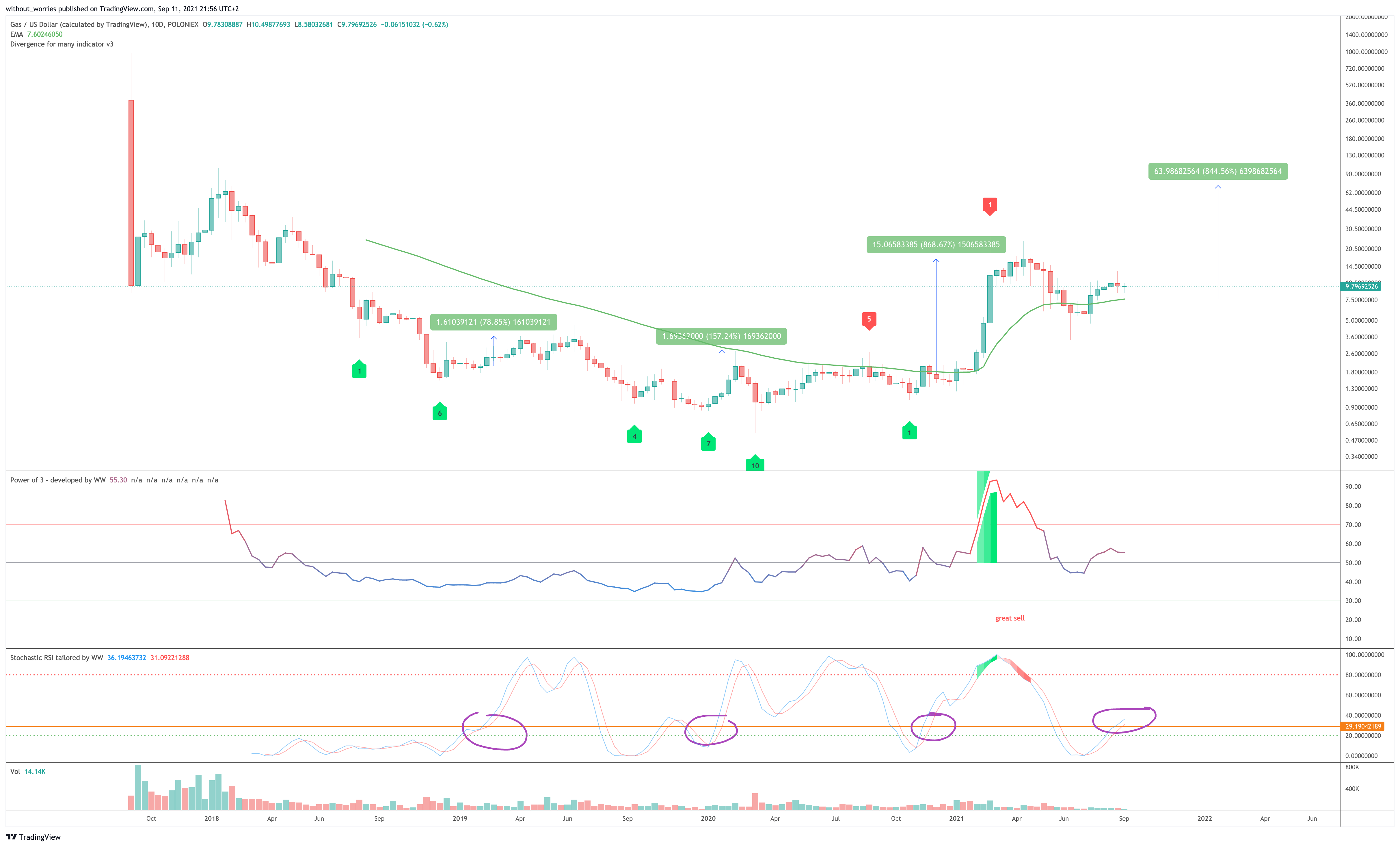Click the open price O9.78308887
The width and height of the screenshot is (1400, 847).
pos(223,25)
